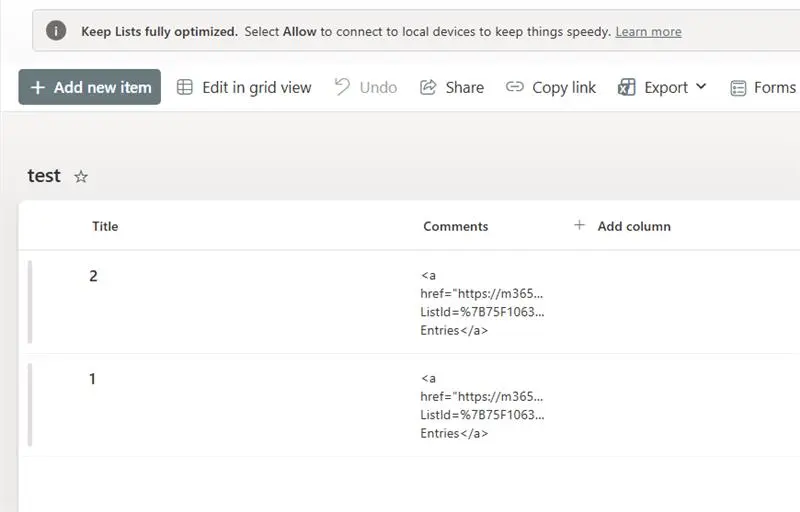This screenshot has width=800, height=512.
Task: Click the Comments cell in row 1
Action: [482, 406]
